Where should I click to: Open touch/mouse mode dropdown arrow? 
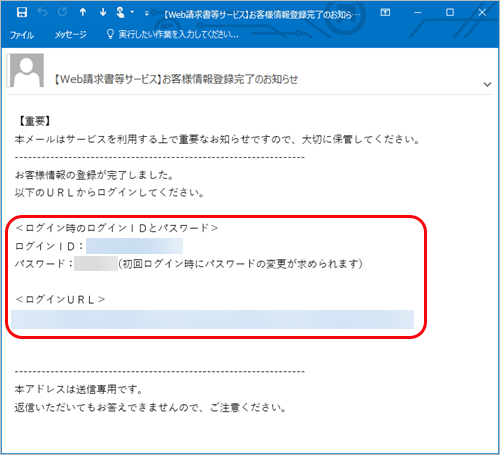click(x=132, y=12)
